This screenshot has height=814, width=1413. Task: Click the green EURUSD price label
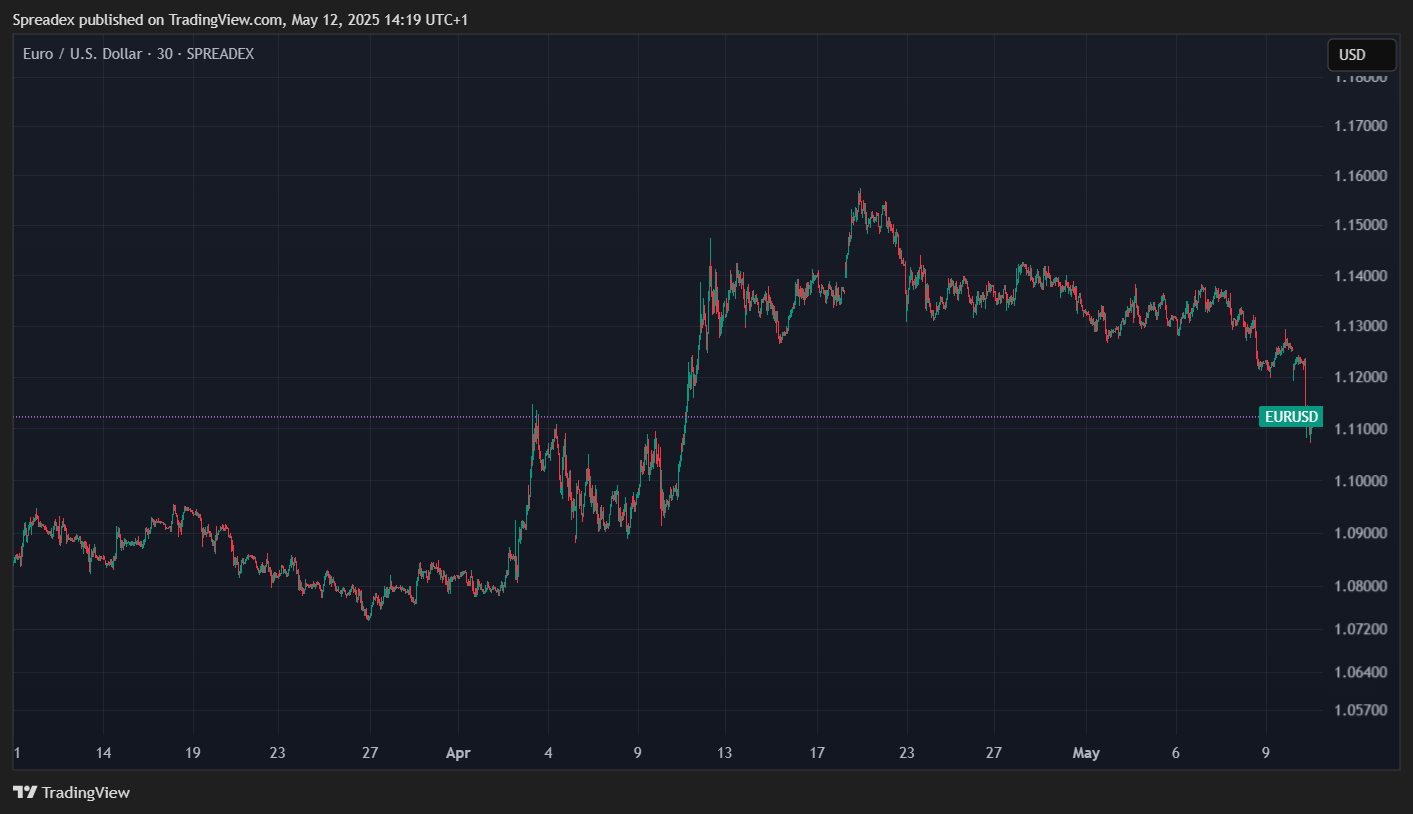1291,416
